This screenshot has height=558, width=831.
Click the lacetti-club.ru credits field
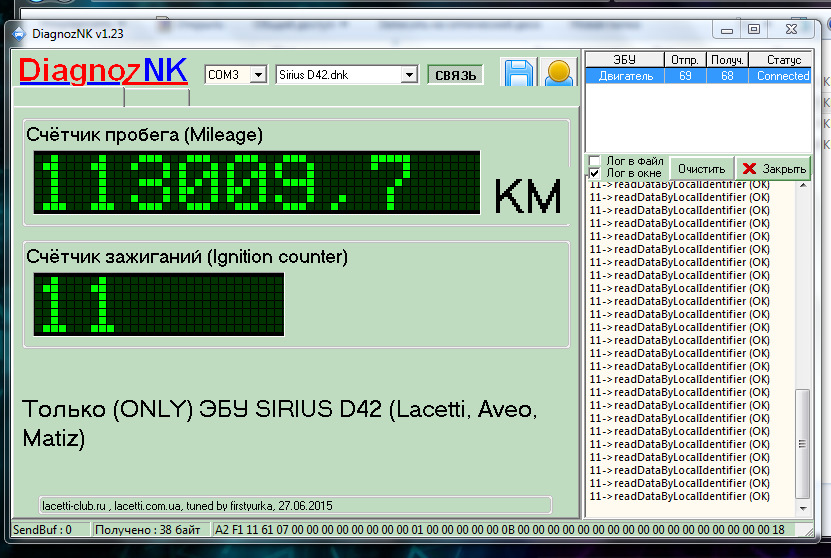coord(295,506)
